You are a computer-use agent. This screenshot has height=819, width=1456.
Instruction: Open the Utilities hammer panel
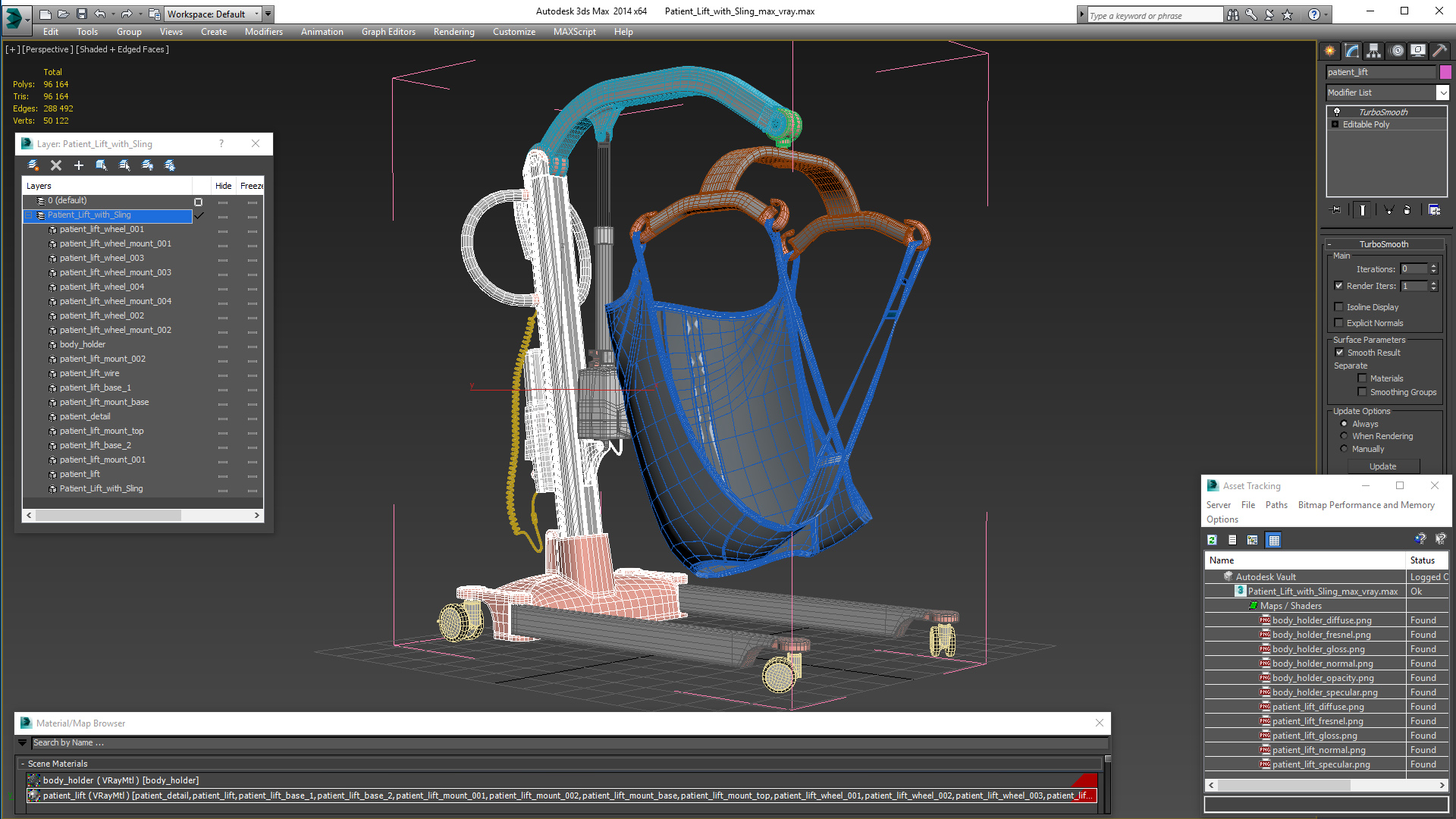click(1439, 51)
